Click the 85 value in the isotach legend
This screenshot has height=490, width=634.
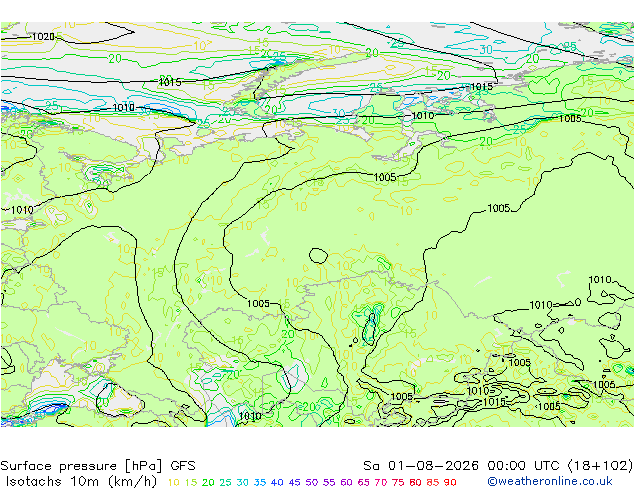pos(433,482)
